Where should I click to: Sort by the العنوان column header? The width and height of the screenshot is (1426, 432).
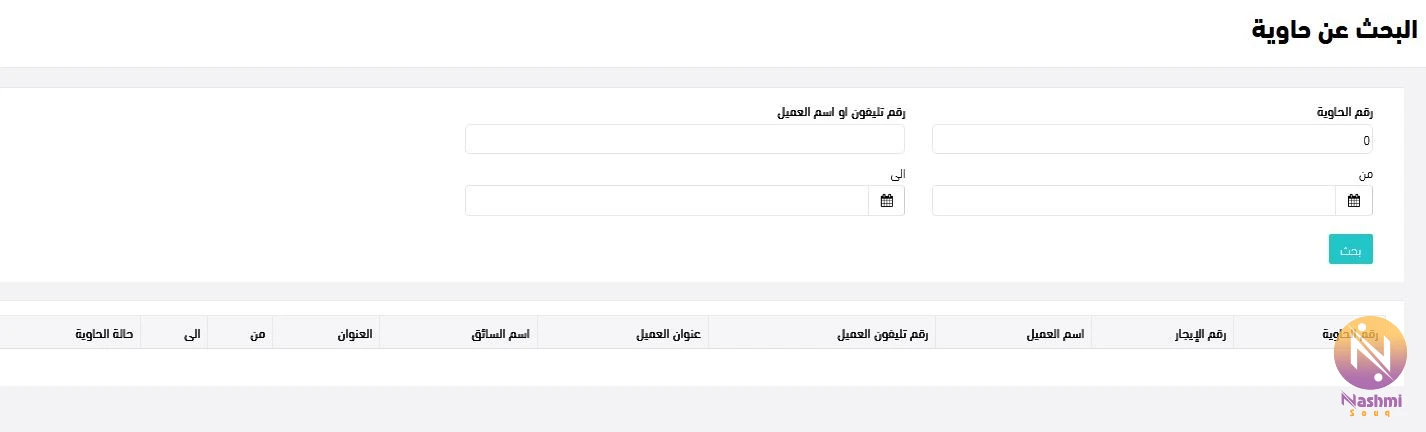[x=325, y=333]
